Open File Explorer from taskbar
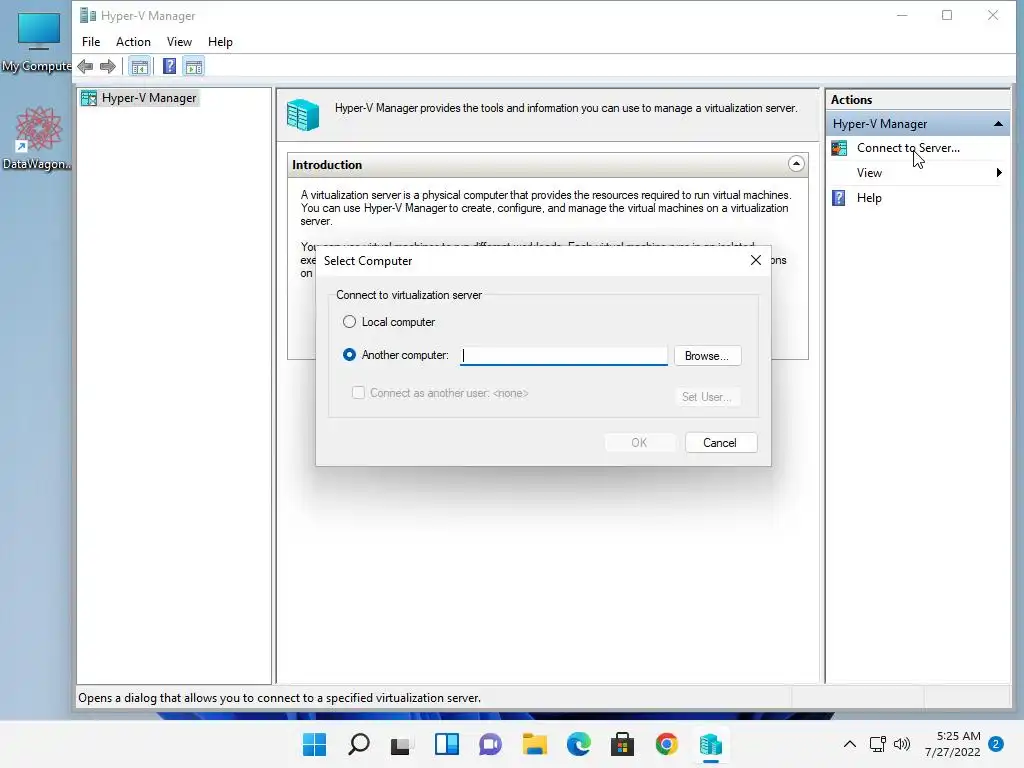Screen dimensions: 1024x768 [x=534, y=744]
